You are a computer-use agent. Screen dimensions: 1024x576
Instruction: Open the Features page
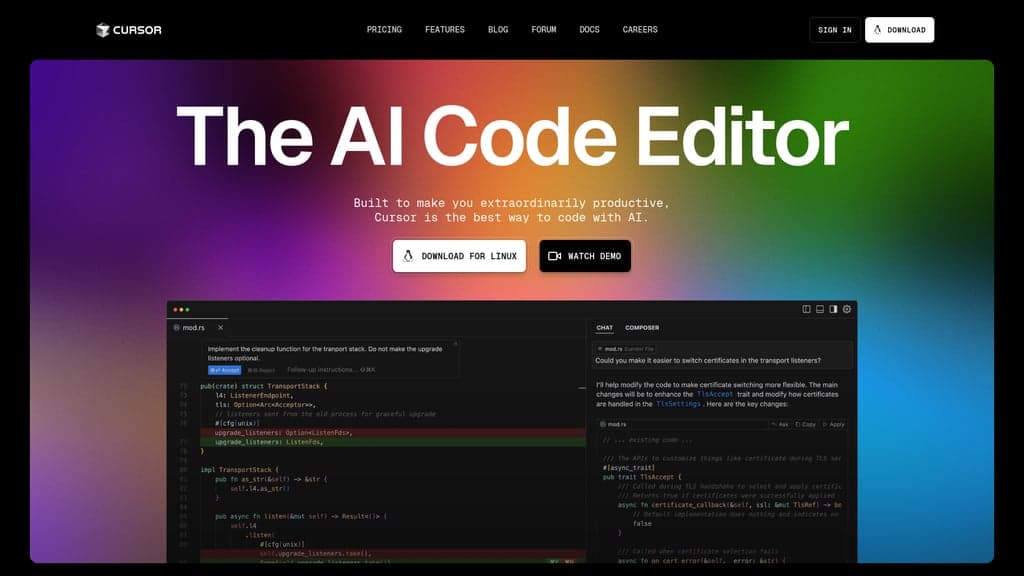(445, 29)
